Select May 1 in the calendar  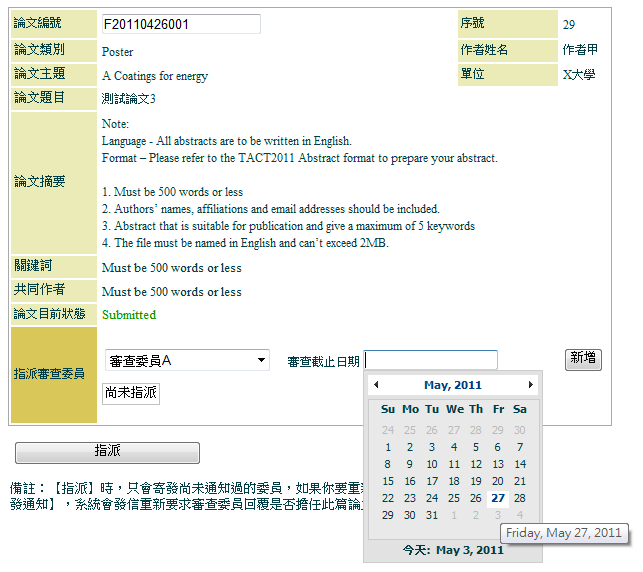388,447
